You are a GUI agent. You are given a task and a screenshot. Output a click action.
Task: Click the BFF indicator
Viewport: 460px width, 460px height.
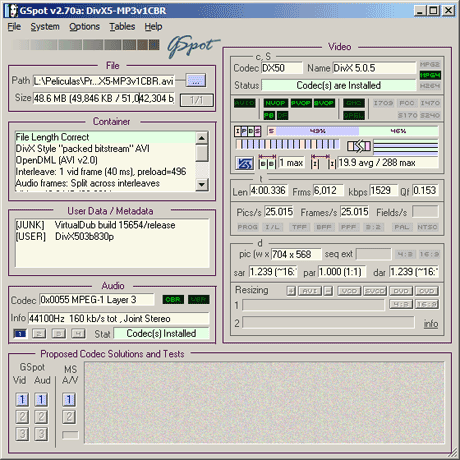tap(324, 227)
